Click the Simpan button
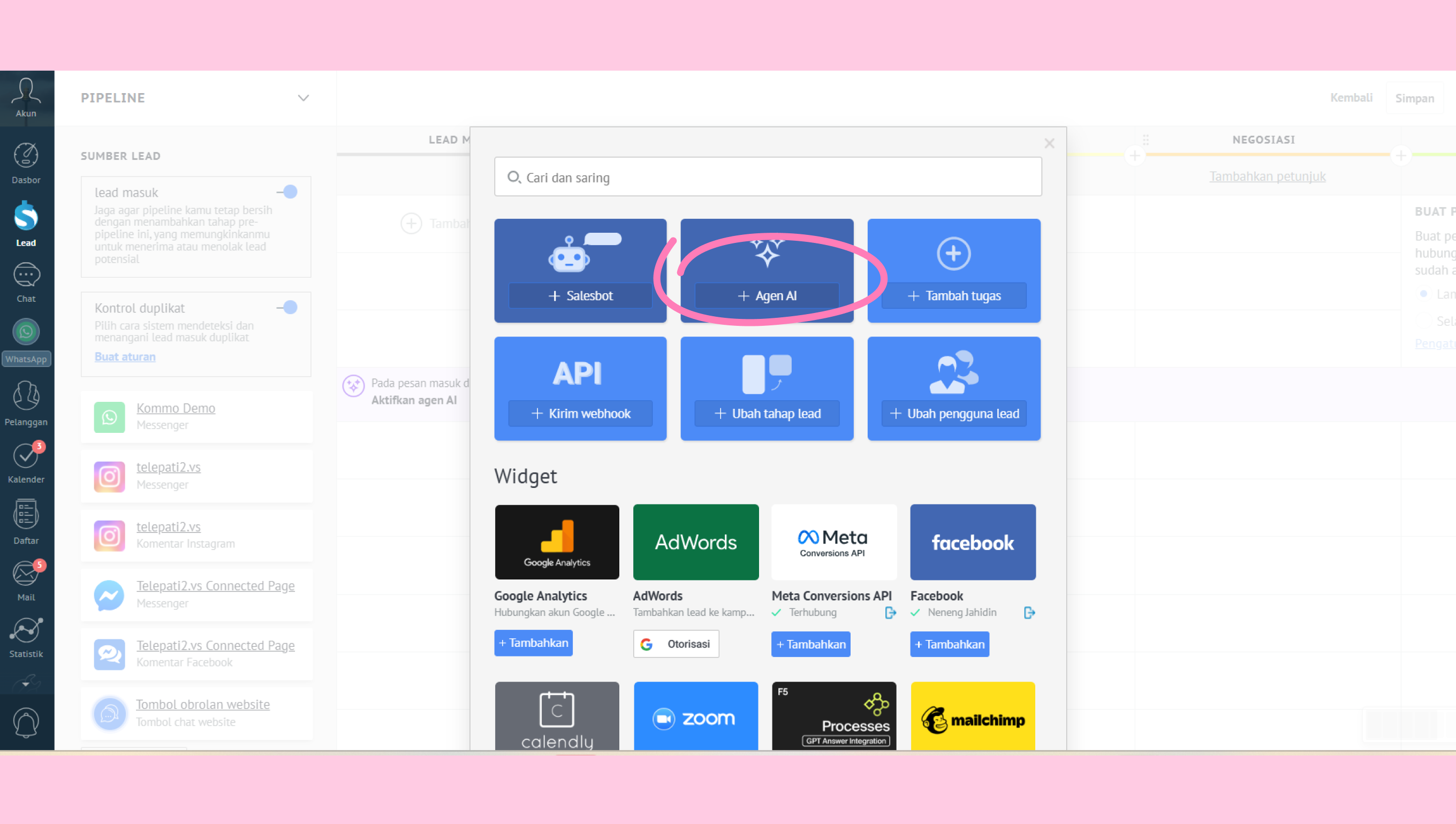This screenshot has height=824, width=1456. [x=1414, y=98]
